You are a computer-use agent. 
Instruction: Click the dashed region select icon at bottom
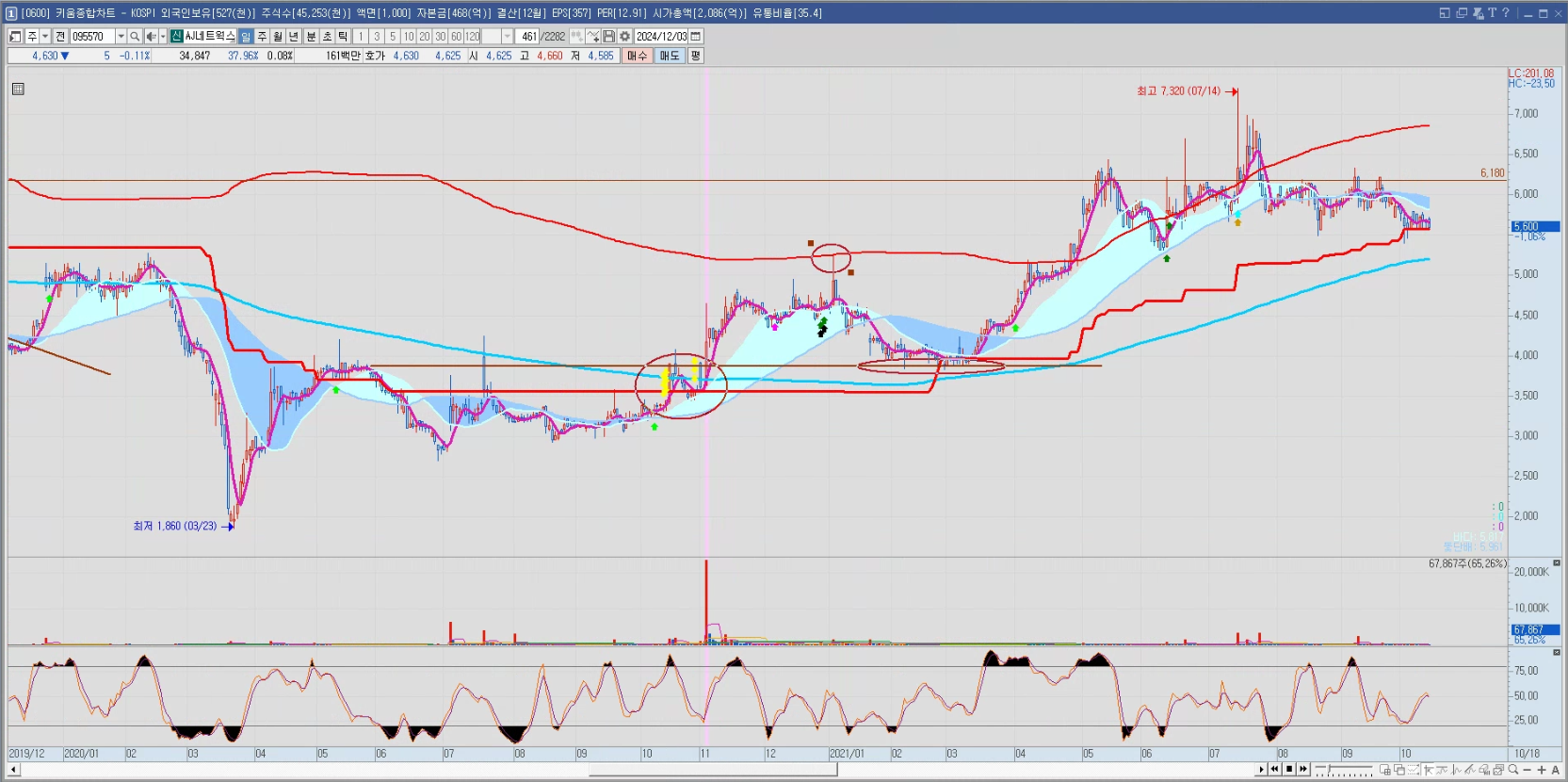click(1413, 770)
